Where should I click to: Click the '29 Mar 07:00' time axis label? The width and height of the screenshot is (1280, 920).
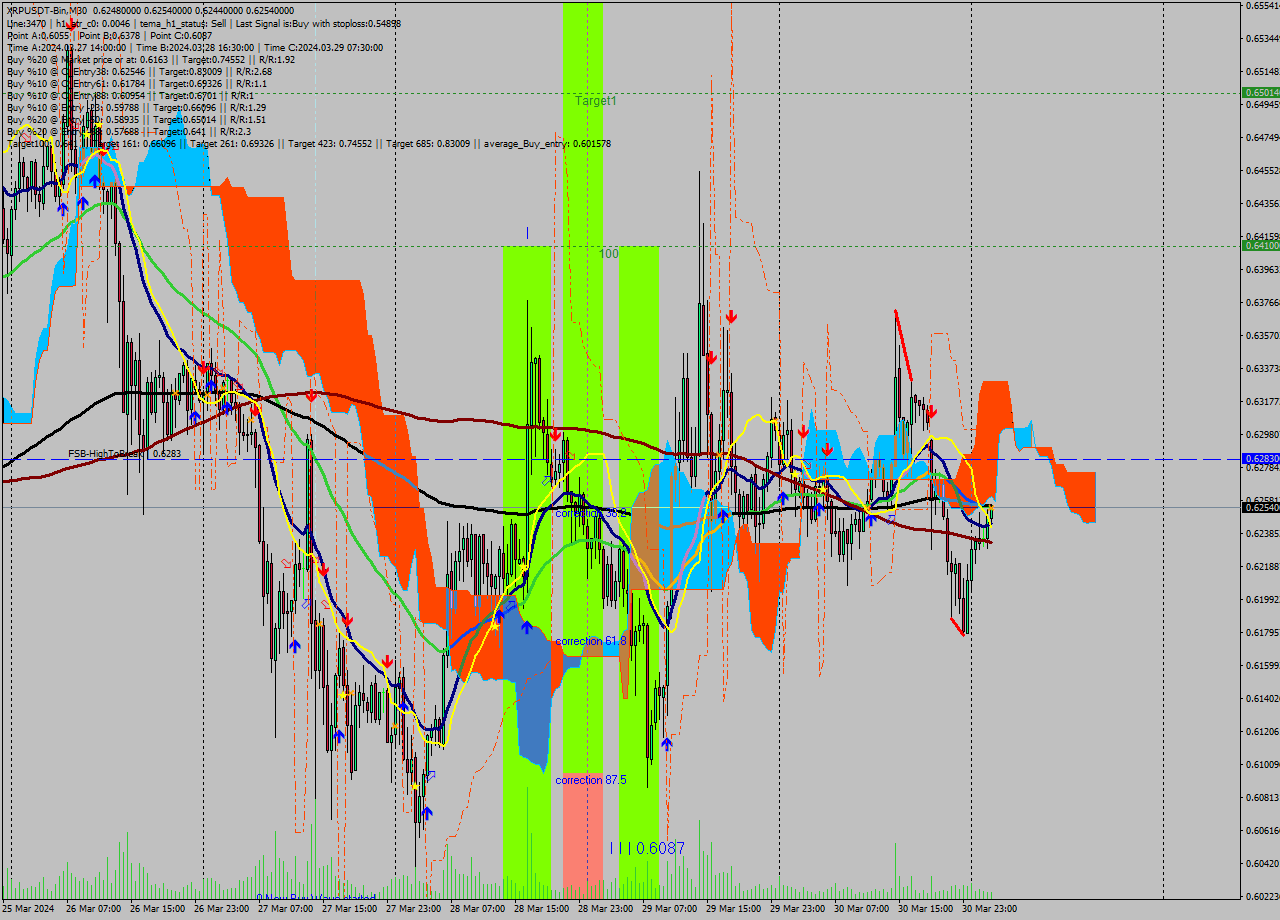point(669,909)
